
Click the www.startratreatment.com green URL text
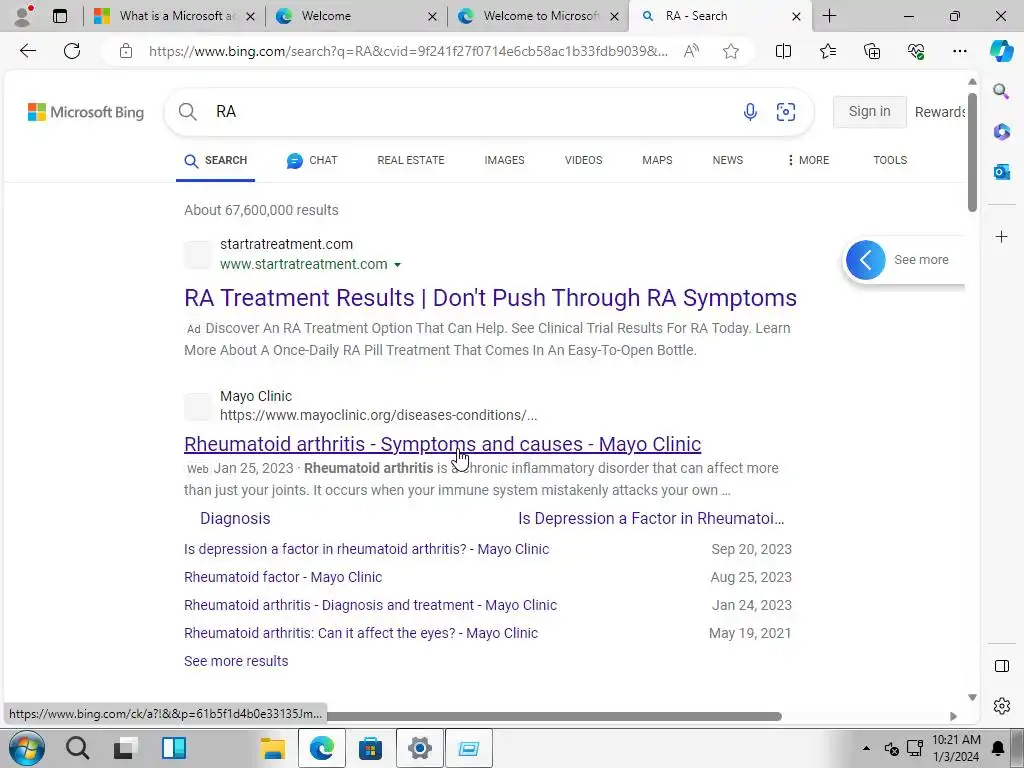coord(304,264)
